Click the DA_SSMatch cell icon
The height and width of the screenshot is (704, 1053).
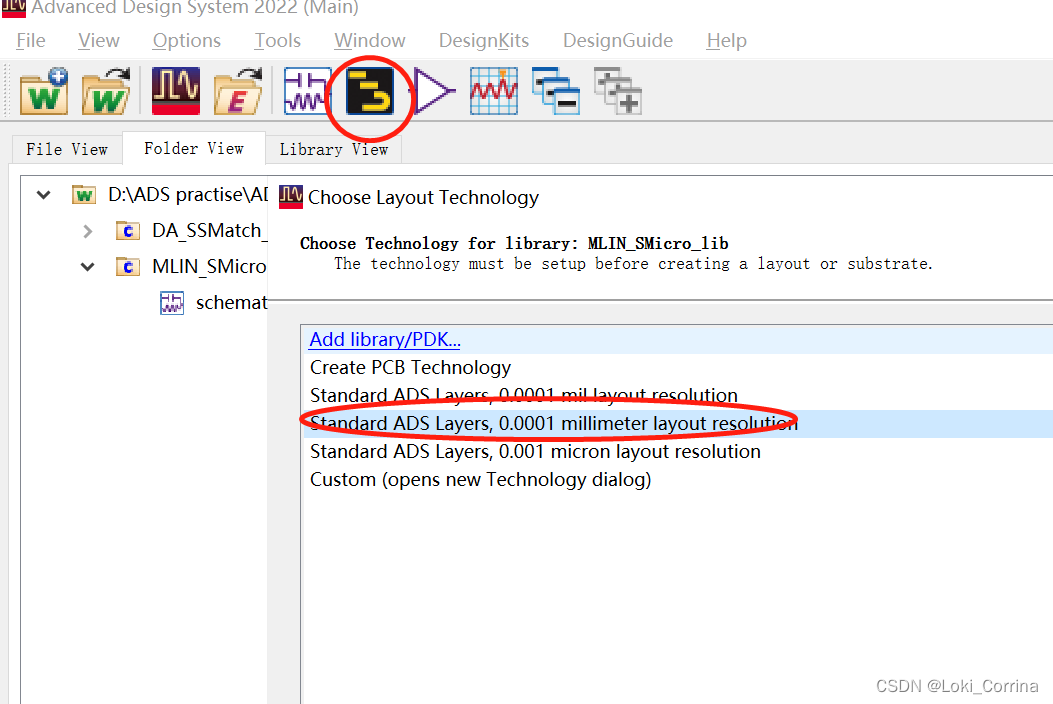click(128, 231)
